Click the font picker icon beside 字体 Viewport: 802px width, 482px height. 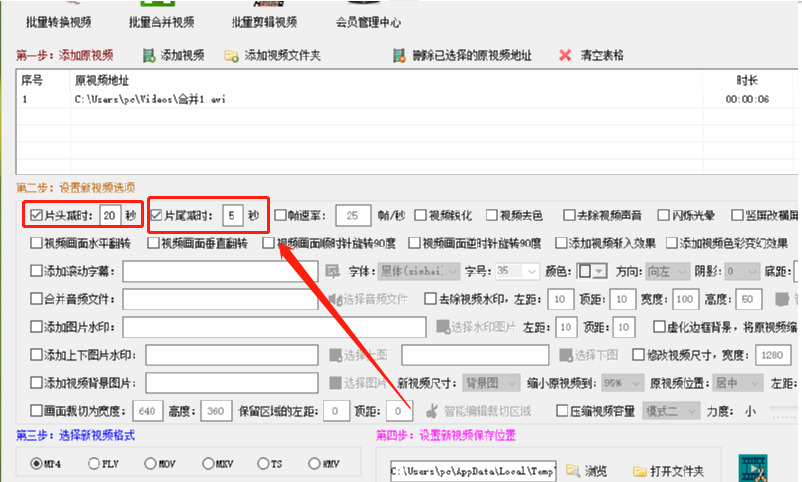point(333,271)
